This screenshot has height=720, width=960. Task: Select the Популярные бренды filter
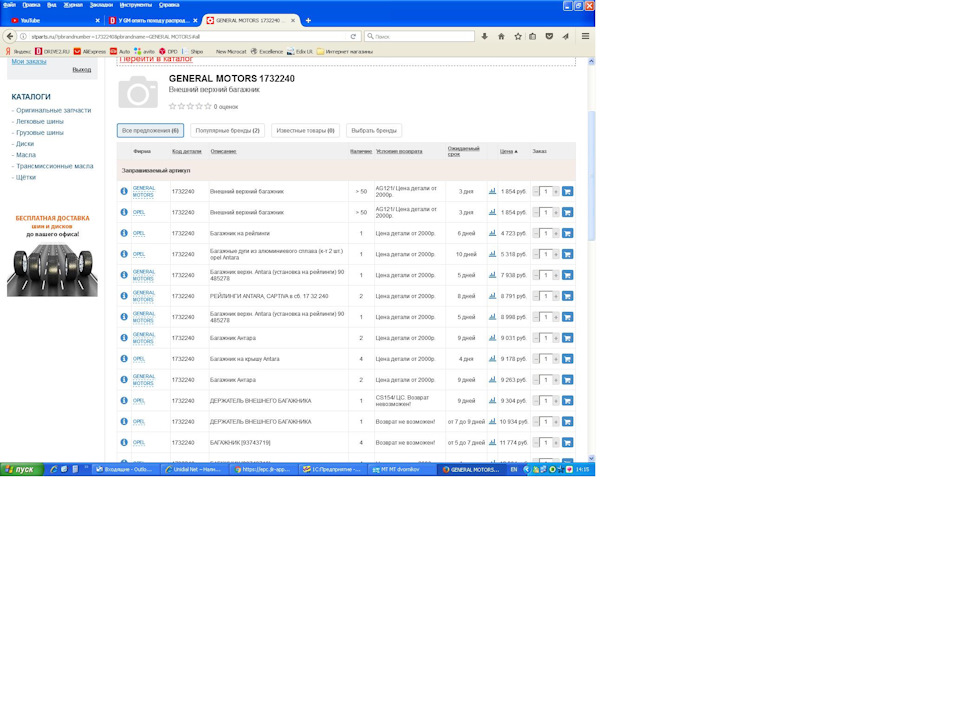(227, 130)
